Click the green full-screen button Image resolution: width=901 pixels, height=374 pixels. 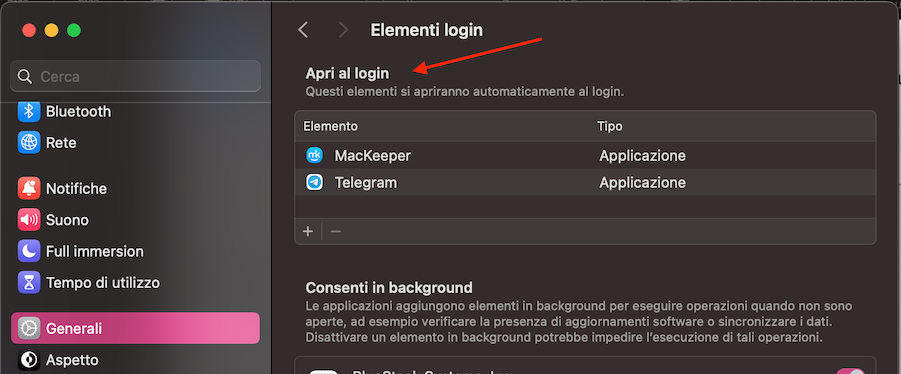tap(74, 30)
